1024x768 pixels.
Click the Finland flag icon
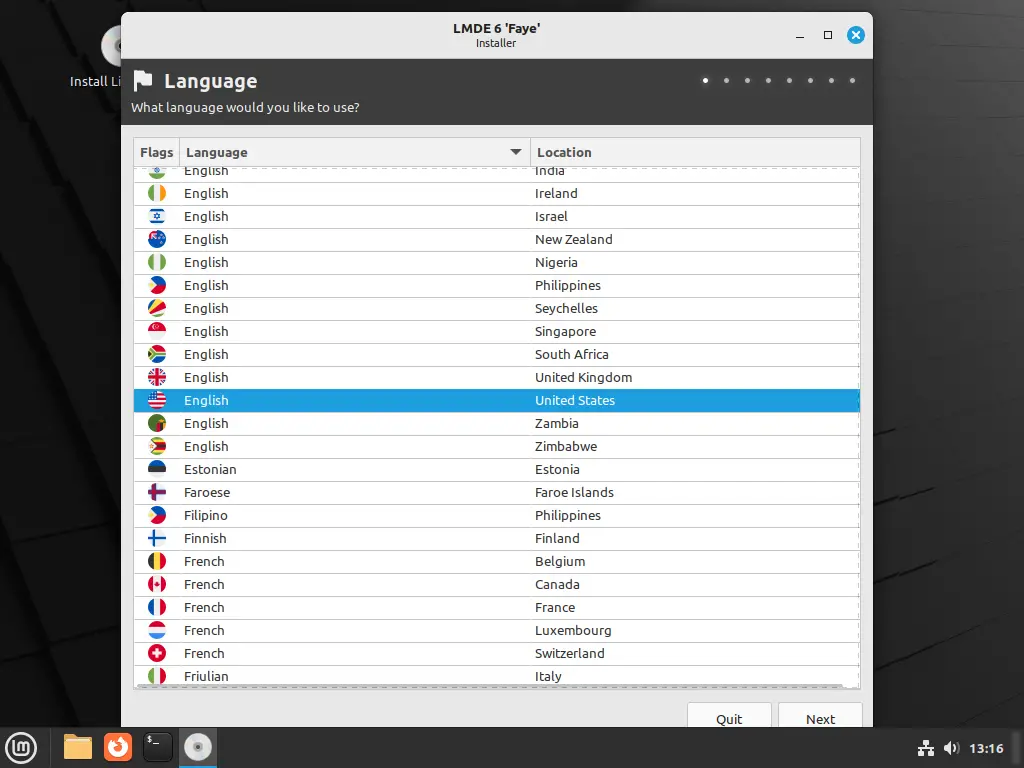pos(157,538)
